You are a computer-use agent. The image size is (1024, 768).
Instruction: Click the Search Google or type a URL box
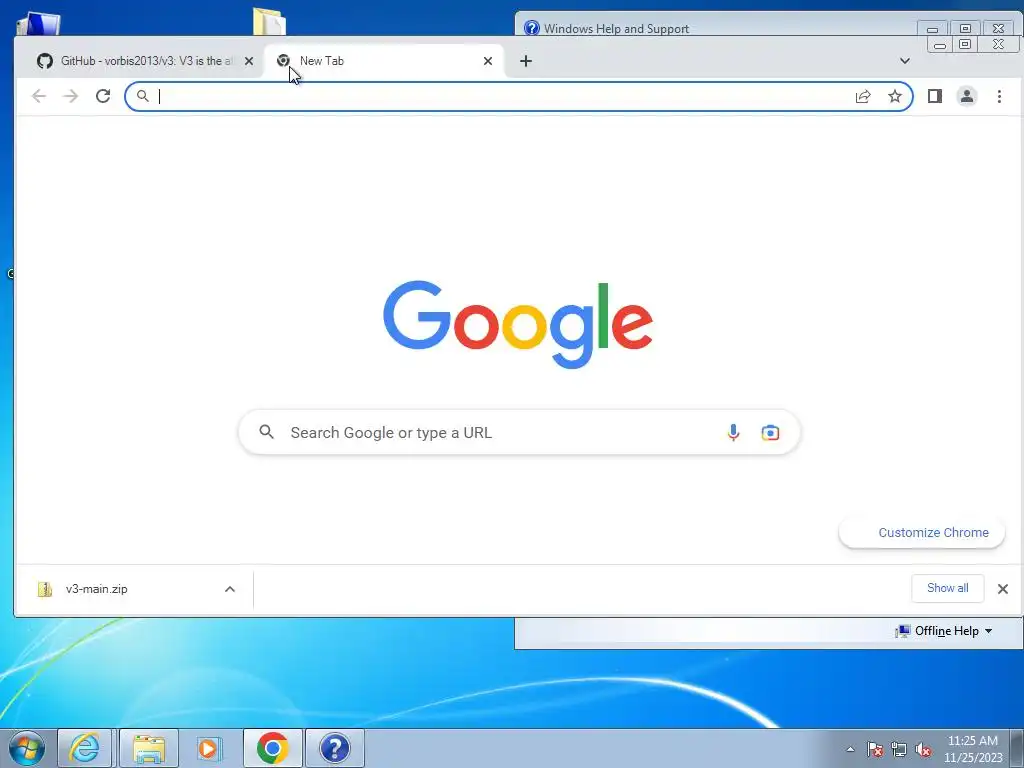tap(519, 432)
